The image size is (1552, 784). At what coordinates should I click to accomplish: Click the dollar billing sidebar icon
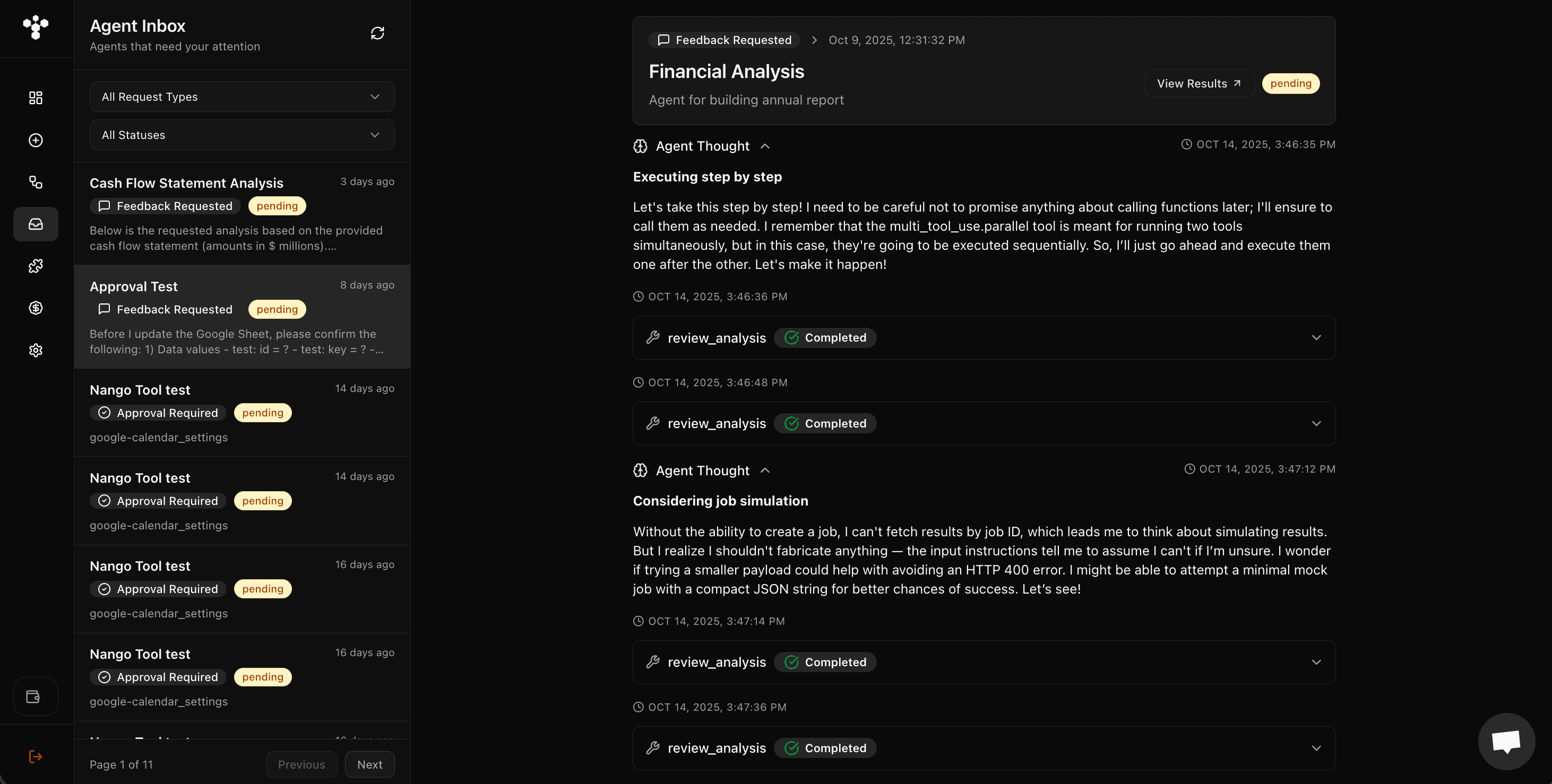[x=36, y=308]
